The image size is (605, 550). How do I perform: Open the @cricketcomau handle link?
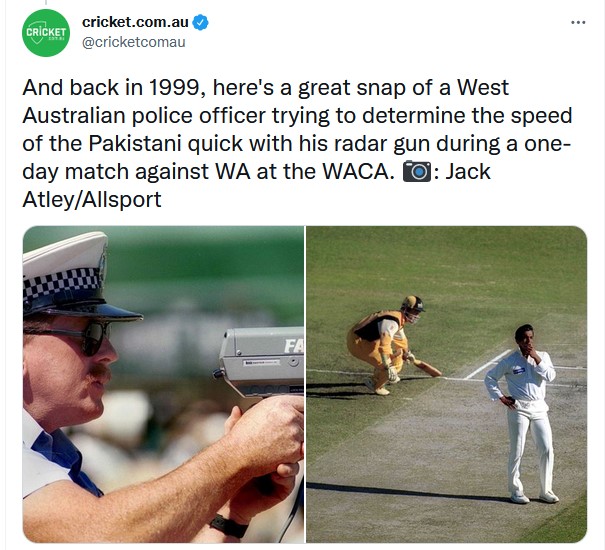coord(134,42)
